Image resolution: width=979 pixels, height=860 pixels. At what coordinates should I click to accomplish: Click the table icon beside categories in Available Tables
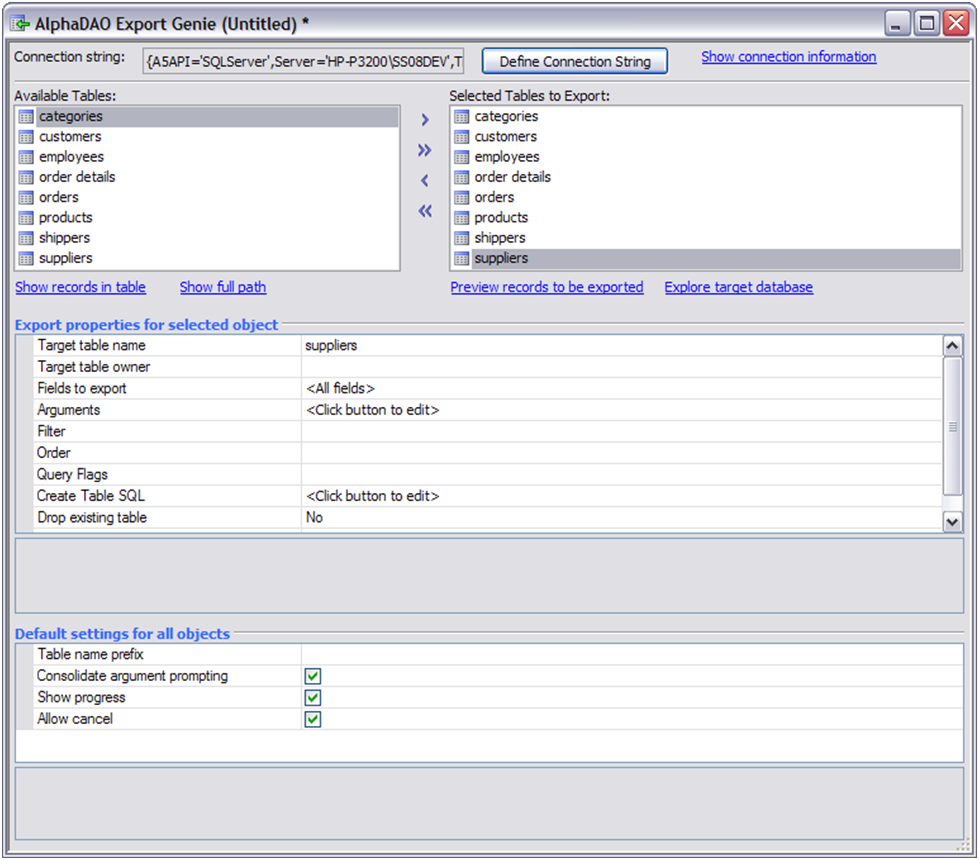[x=26, y=117]
